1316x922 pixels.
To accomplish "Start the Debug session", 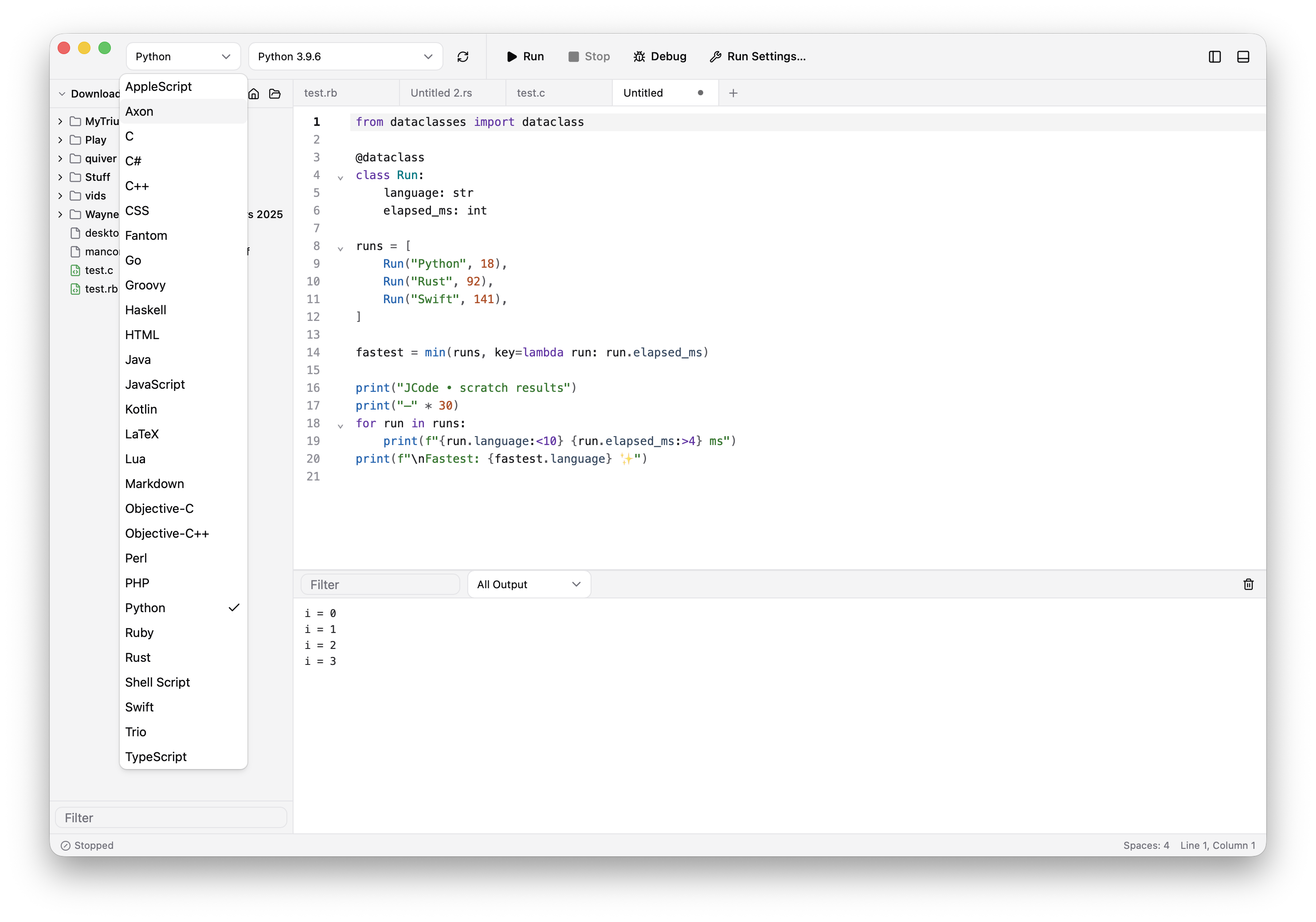I will (660, 57).
